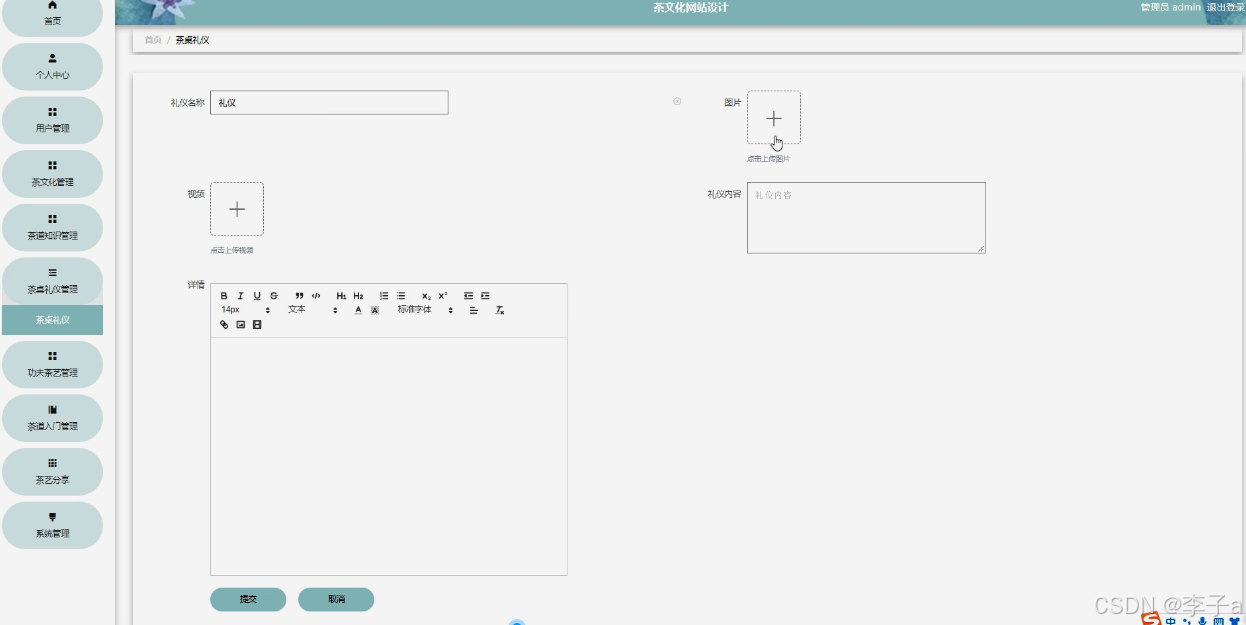This screenshot has height=625, width=1246.
Task: Click the plus box to upload a video
Action: coord(237,209)
